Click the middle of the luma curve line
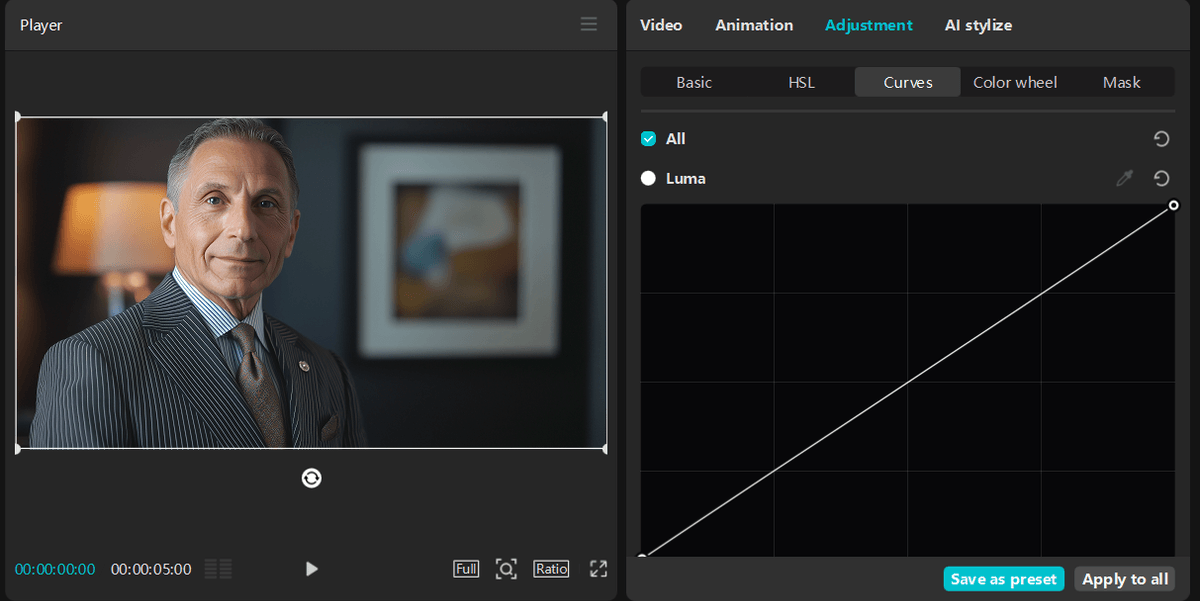Image resolution: width=1200 pixels, height=601 pixels. point(908,381)
